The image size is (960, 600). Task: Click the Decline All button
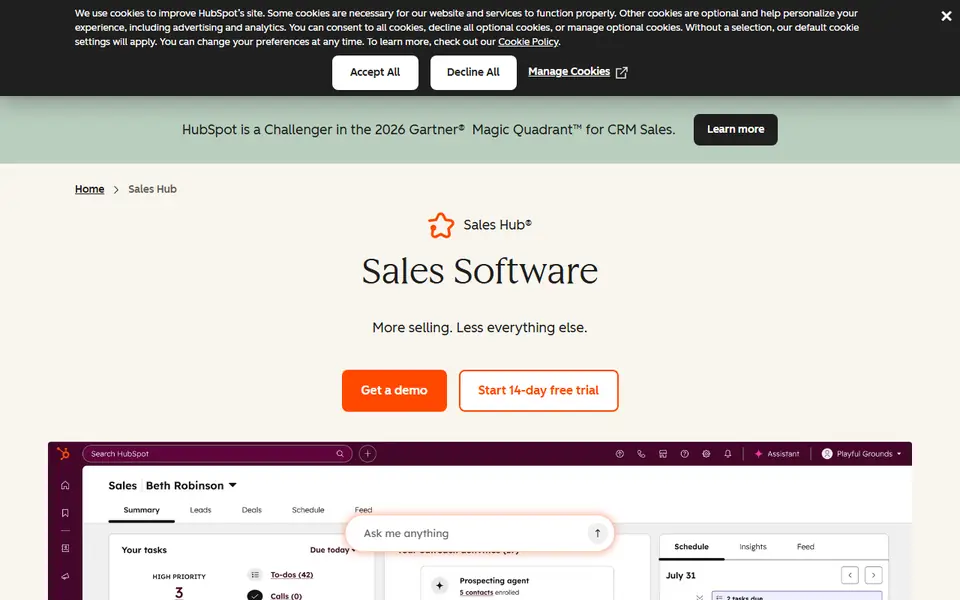pos(473,72)
